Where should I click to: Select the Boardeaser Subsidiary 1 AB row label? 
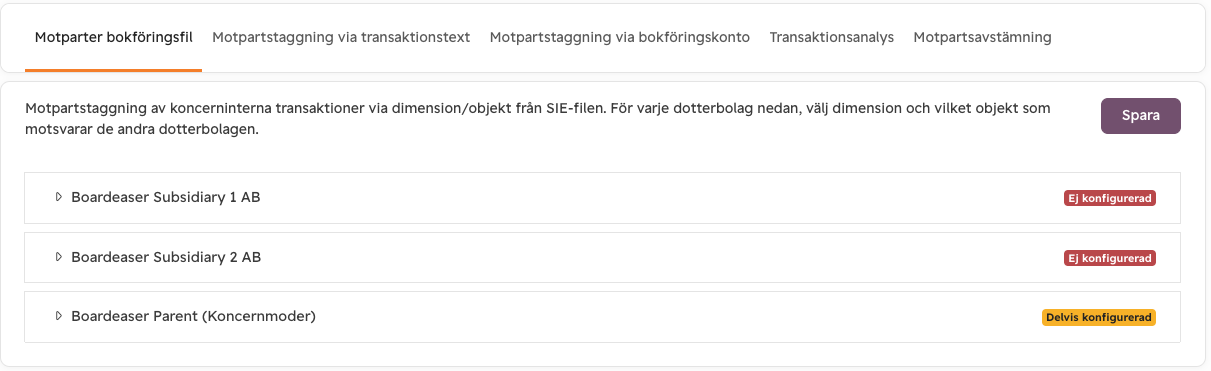point(166,198)
